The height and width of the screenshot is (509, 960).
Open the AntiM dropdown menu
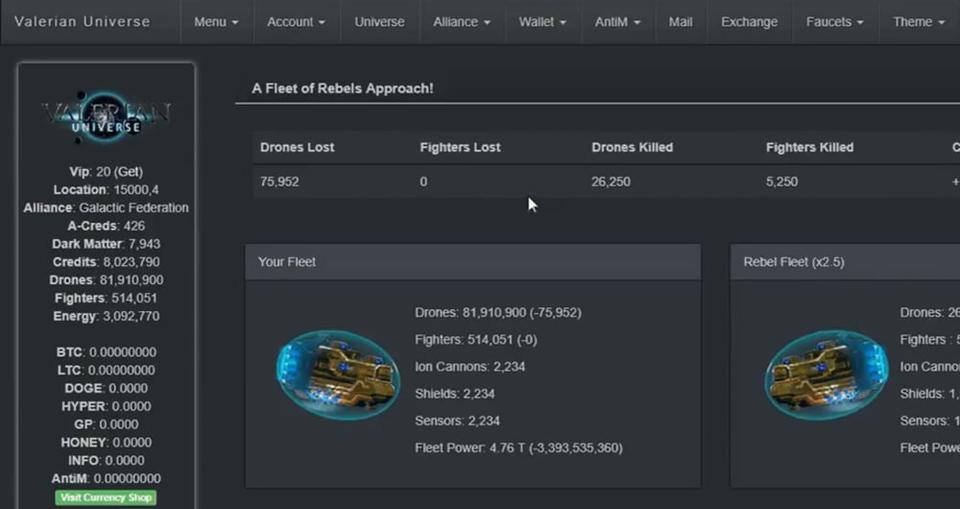[617, 22]
